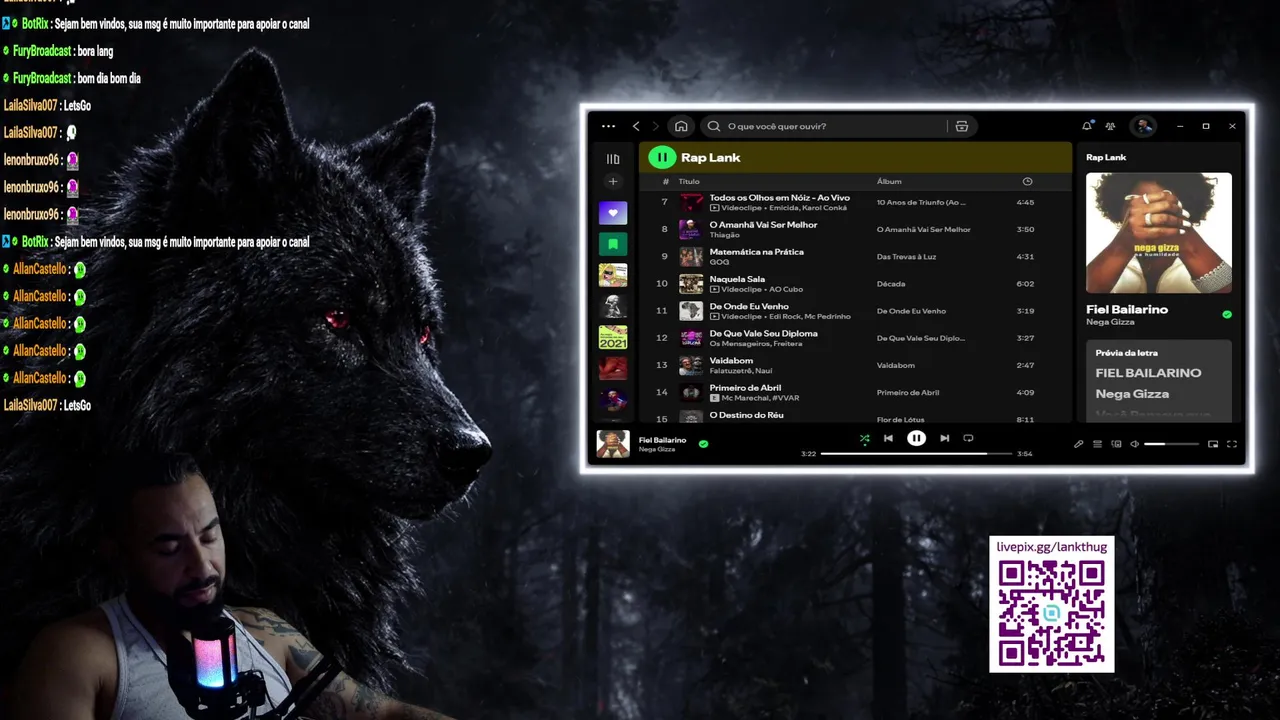Sort by the Álbum column header
The width and height of the screenshot is (1280, 720).
pos(889,182)
